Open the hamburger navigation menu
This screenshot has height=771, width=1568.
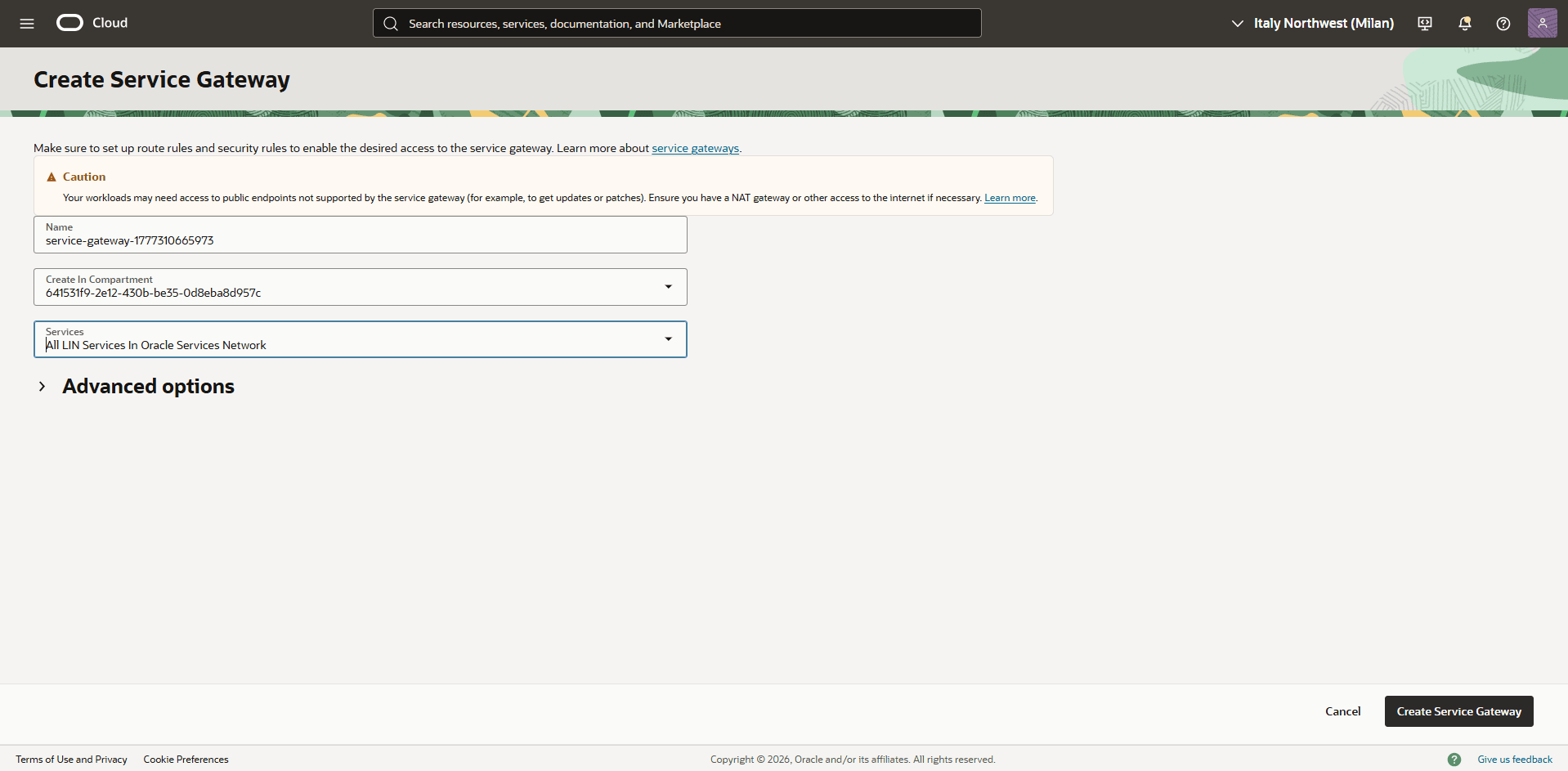pos(27,24)
